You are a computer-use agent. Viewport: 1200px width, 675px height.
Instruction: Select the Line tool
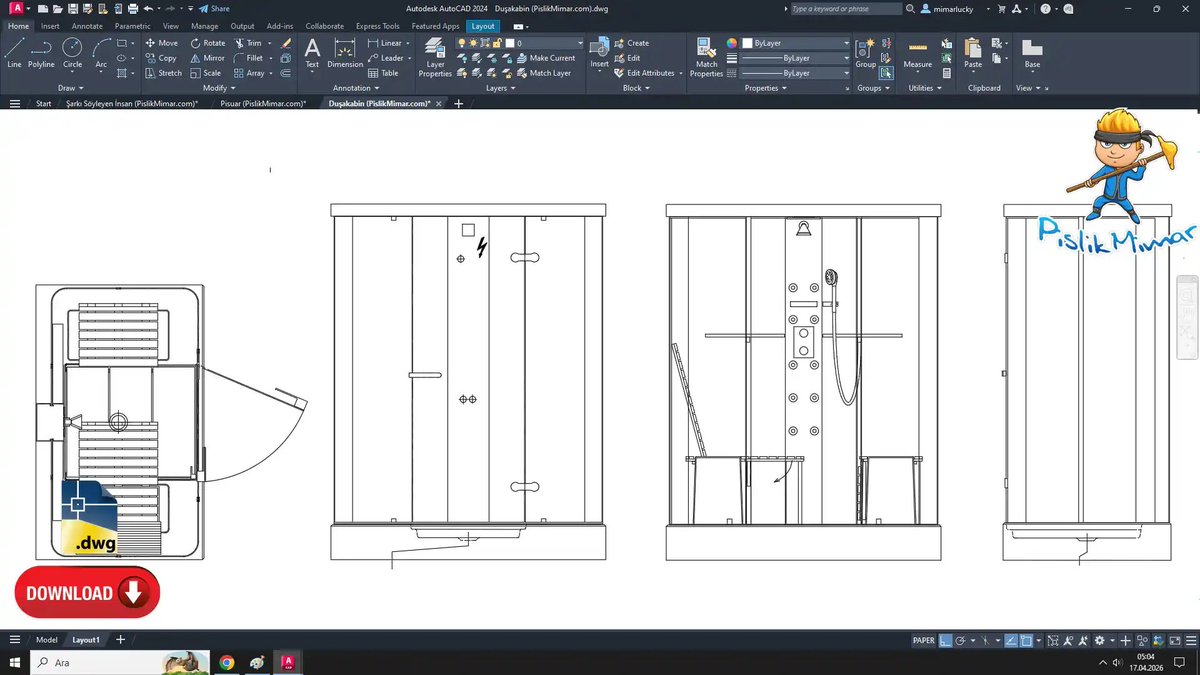click(x=14, y=50)
